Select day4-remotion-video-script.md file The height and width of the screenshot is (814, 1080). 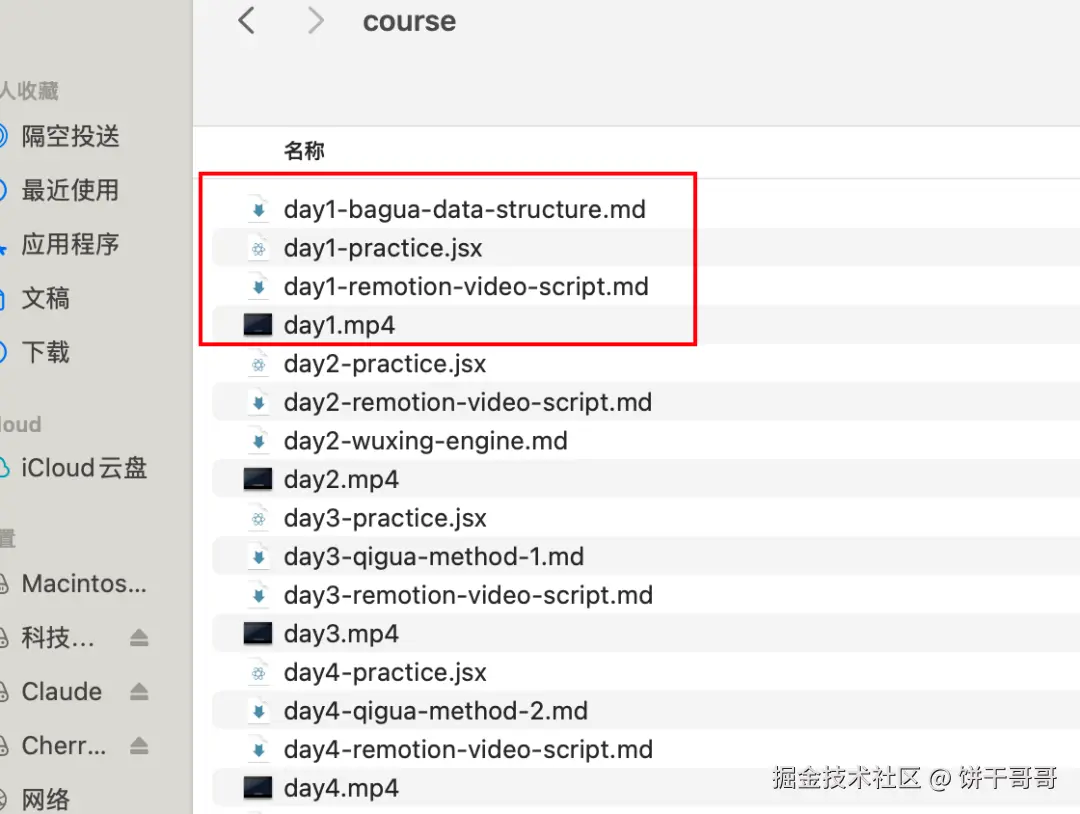coord(467,749)
